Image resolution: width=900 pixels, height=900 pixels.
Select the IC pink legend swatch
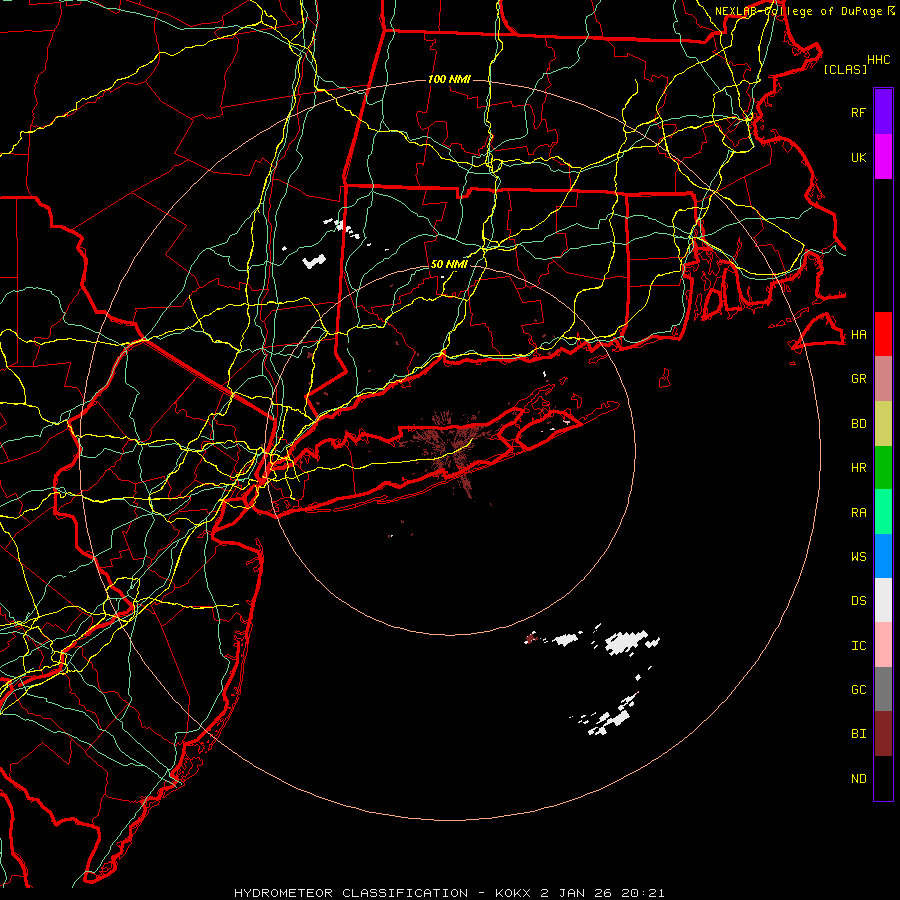[x=883, y=645]
